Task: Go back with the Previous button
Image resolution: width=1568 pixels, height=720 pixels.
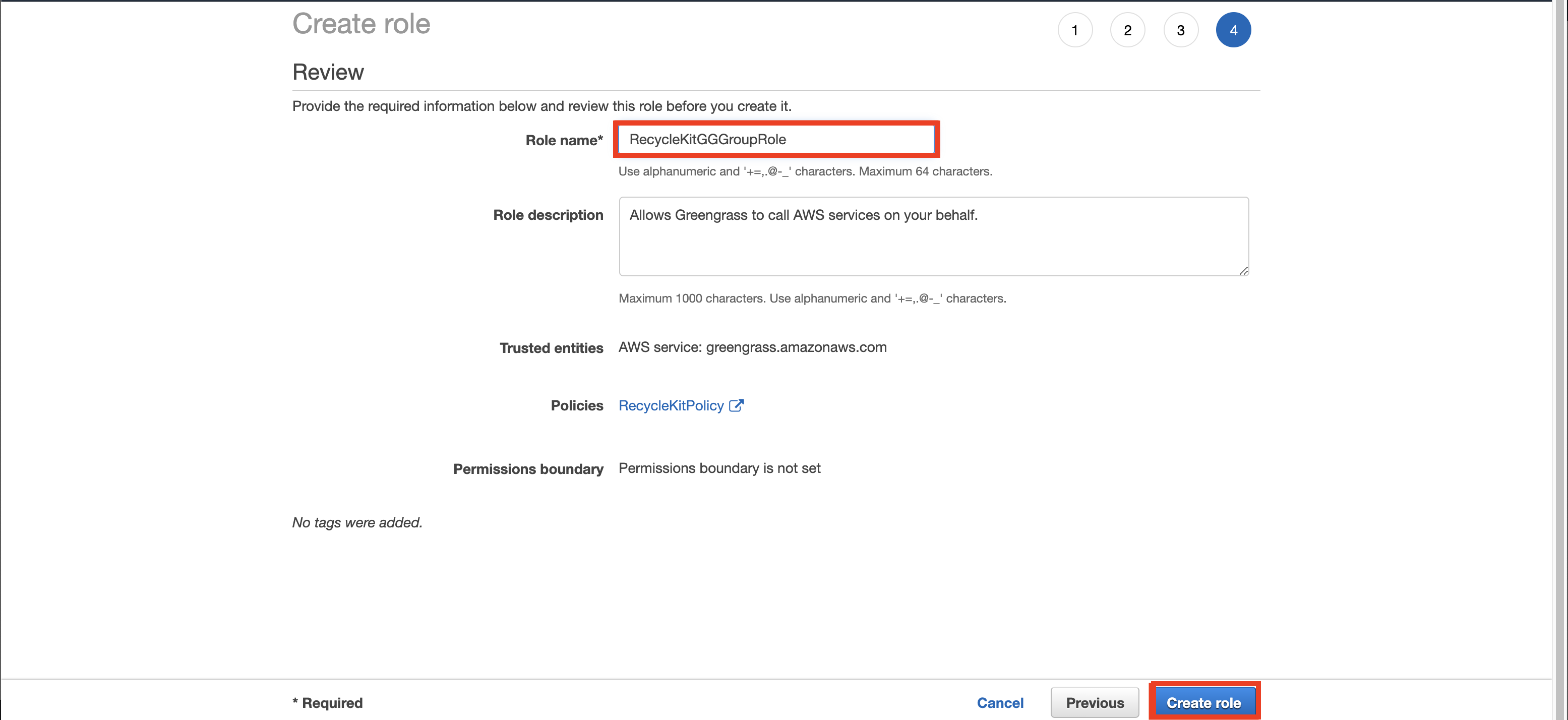Action: (x=1095, y=702)
